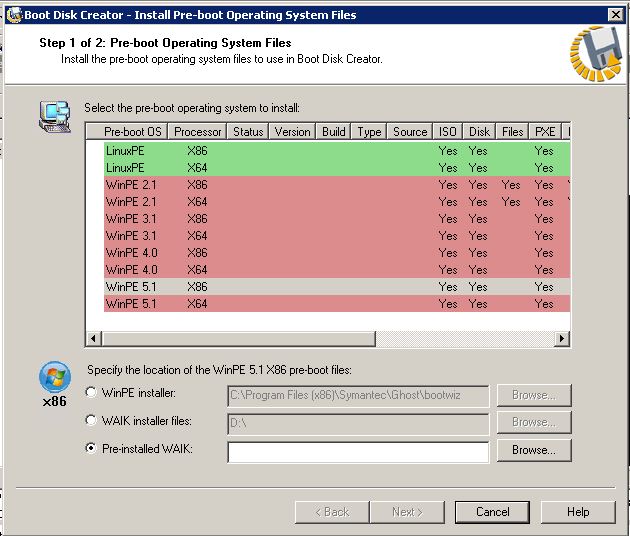Click the Files Yes cell for WinPE 2.1 X86
The width and height of the screenshot is (630, 536).
click(x=511, y=185)
